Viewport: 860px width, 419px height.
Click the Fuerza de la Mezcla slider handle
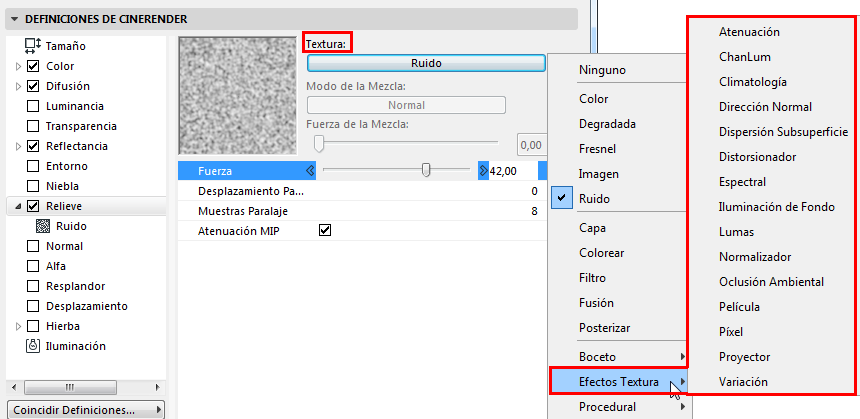click(x=319, y=143)
